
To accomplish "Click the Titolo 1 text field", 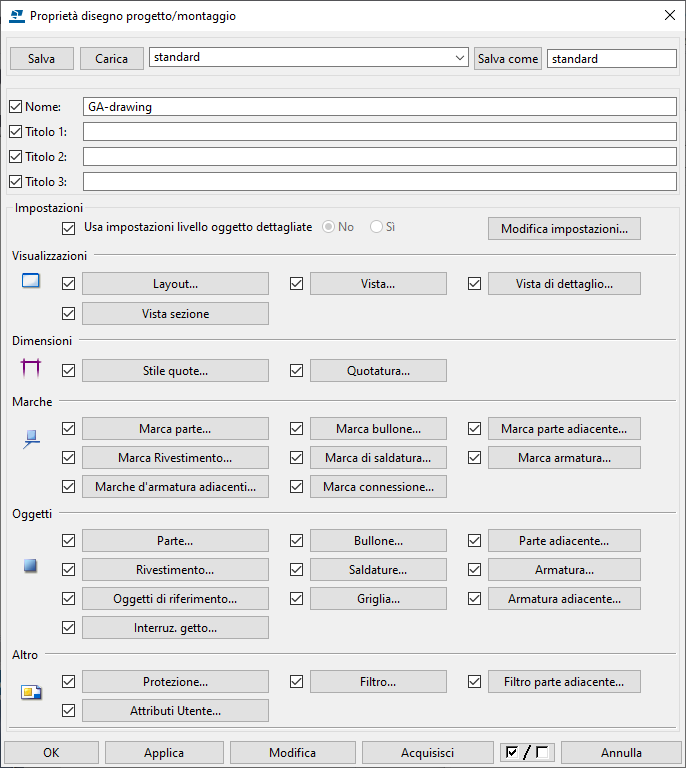I will [x=379, y=132].
